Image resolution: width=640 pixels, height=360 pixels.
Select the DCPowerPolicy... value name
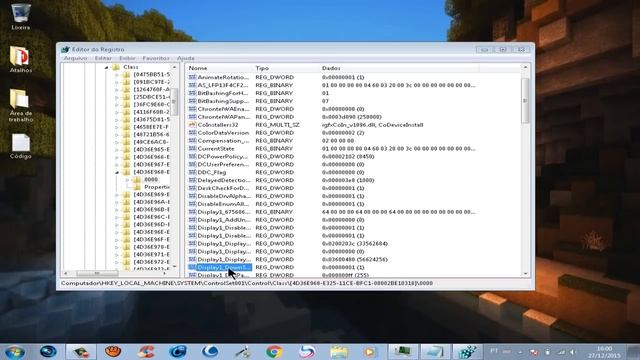pyautogui.click(x=223, y=156)
